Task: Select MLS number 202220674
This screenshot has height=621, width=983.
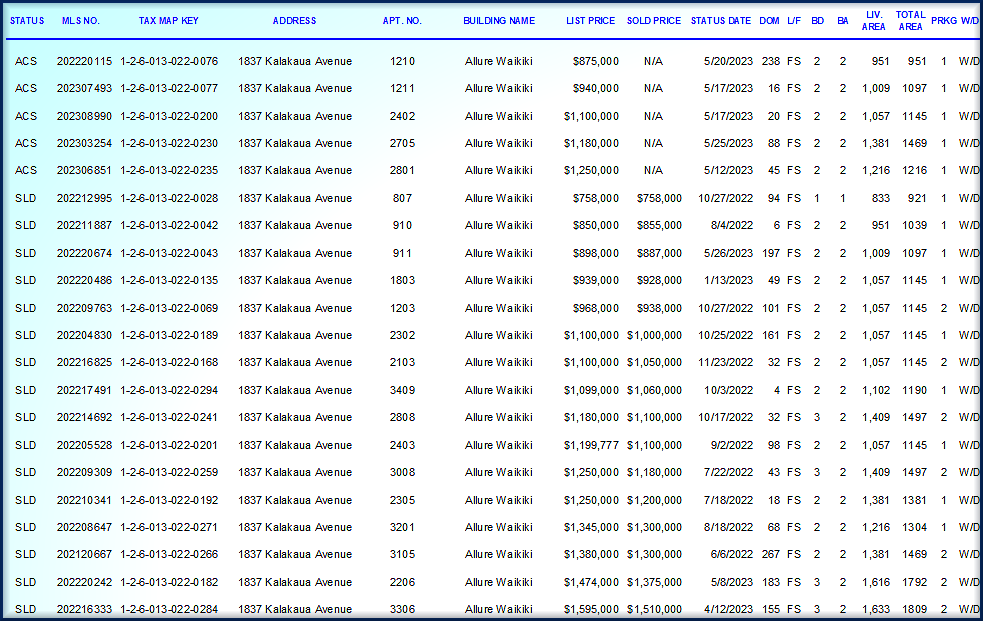Action: point(84,254)
